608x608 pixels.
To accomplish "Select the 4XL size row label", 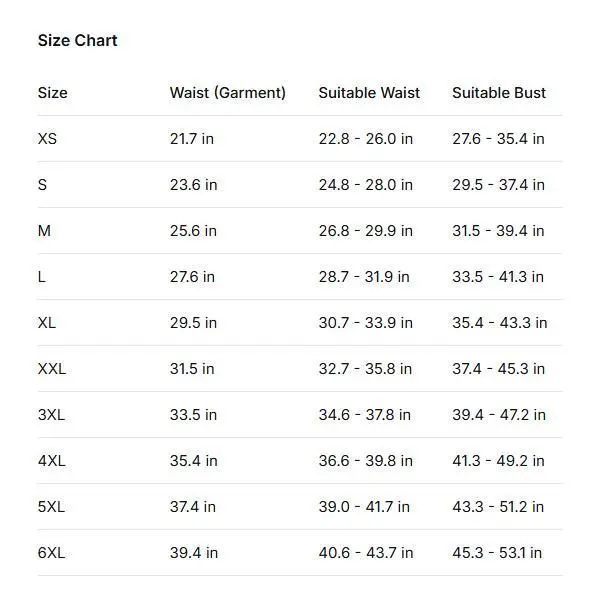I will tap(51, 461).
